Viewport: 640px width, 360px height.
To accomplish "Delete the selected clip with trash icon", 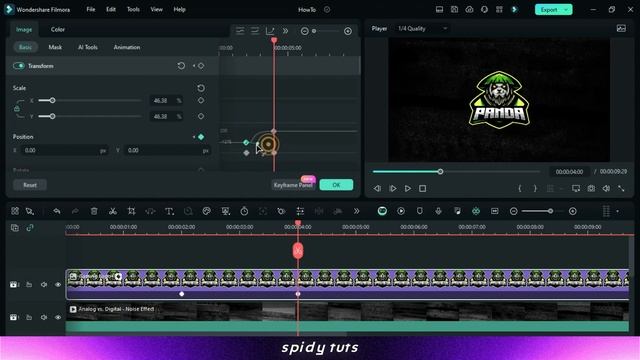I will (x=94, y=211).
